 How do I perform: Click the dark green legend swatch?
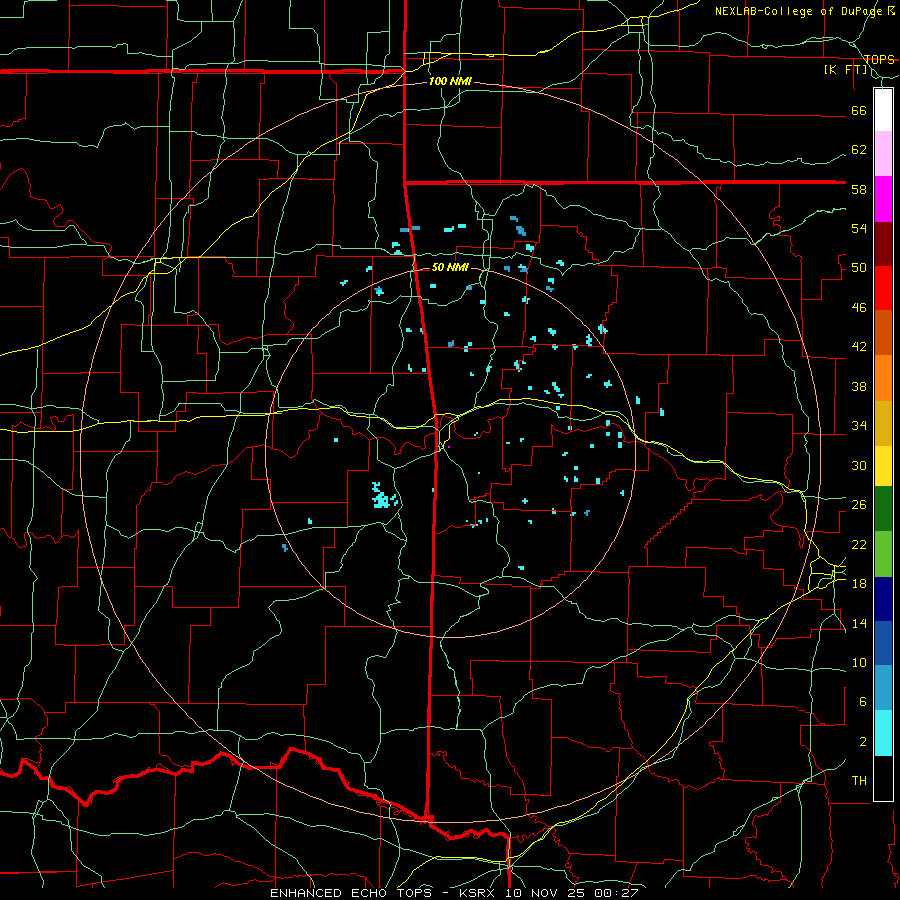coord(883,509)
